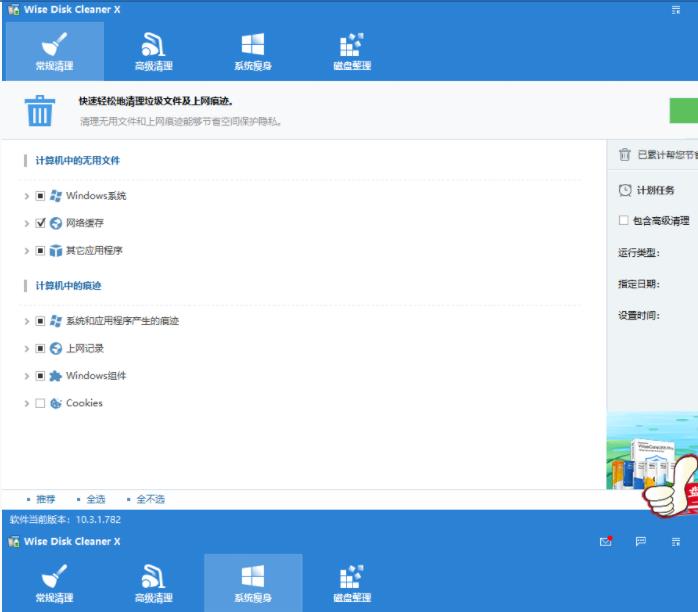Image resolution: width=698 pixels, height=612 pixels.
Task: Click the Wise Disk Cleaner logo in the bottom title bar
Action: [14, 542]
